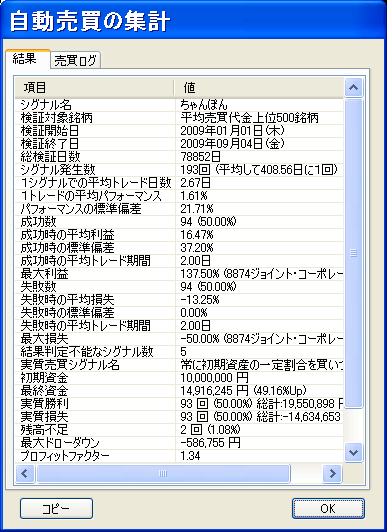Click the horizontal scrollbar thumb
Screen dimensions: 387x532
pyautogui.click(x=163, y=473)
